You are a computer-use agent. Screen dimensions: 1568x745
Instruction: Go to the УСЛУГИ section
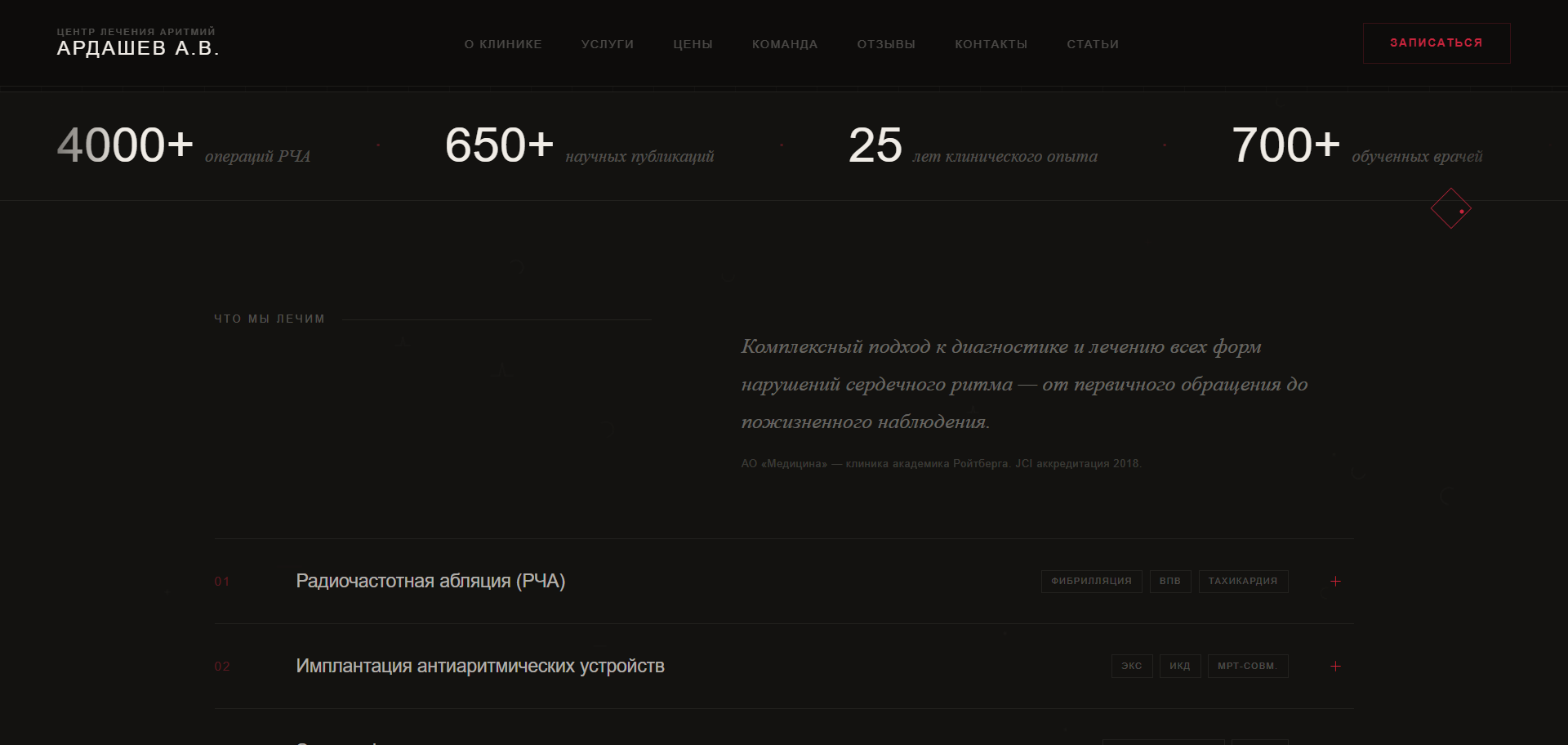click(x=608, y=44)
